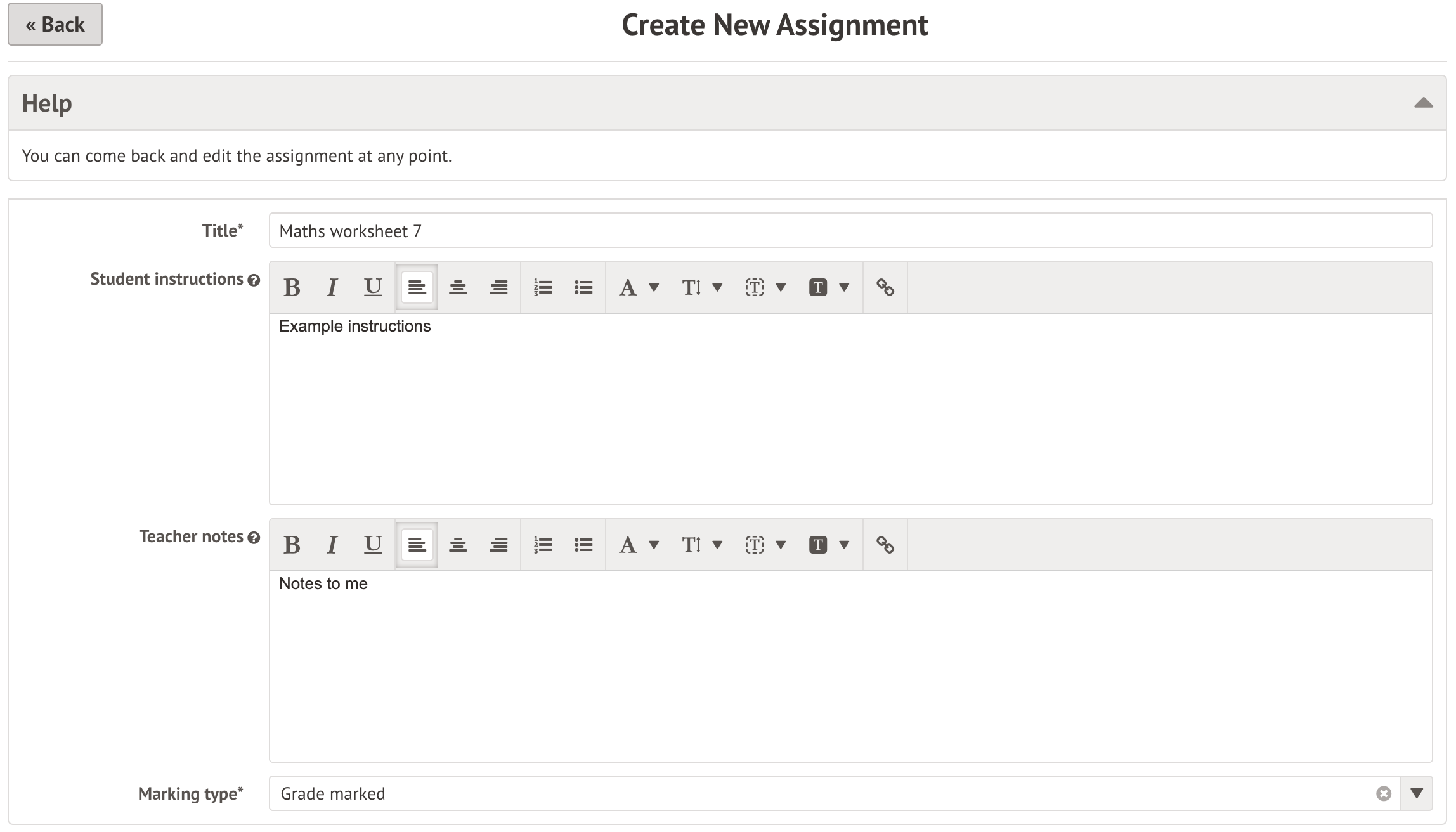Clear the Grade marked selection

coord(1384,793)
